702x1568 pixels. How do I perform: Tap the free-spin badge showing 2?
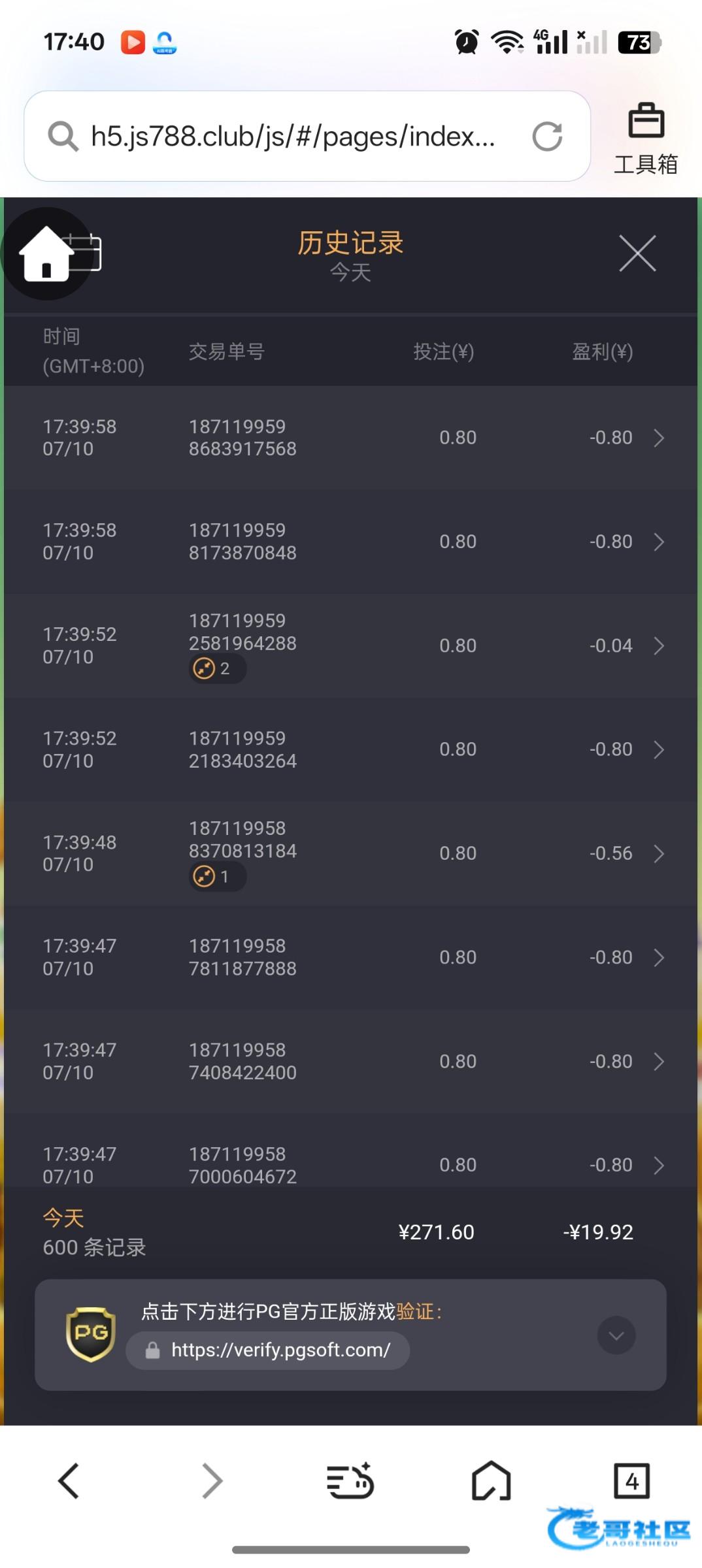[x=217, y=669]
